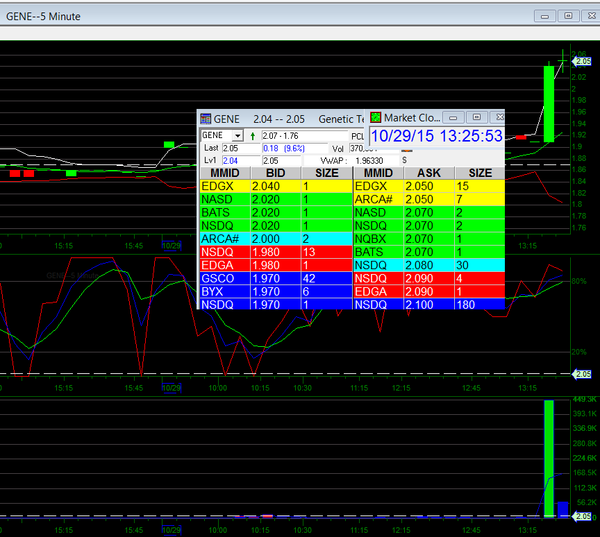Viewport: 600px width, 537px height.
Task: Click the GENE Level 2 window icon
Action: coord(205,118)
